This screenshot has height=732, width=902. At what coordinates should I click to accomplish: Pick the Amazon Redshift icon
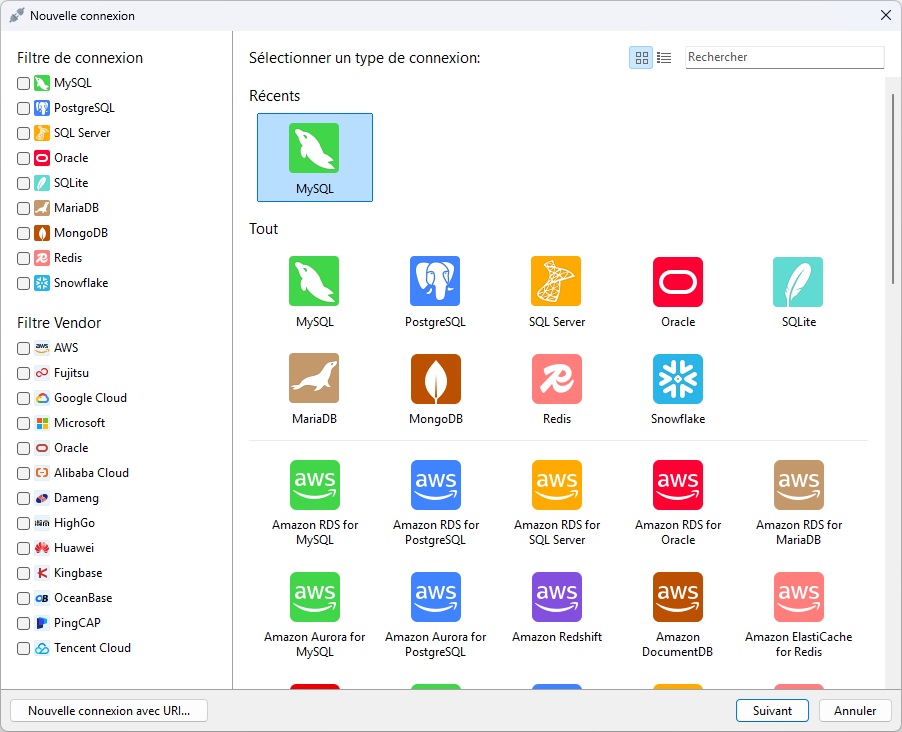click(557, 597)
